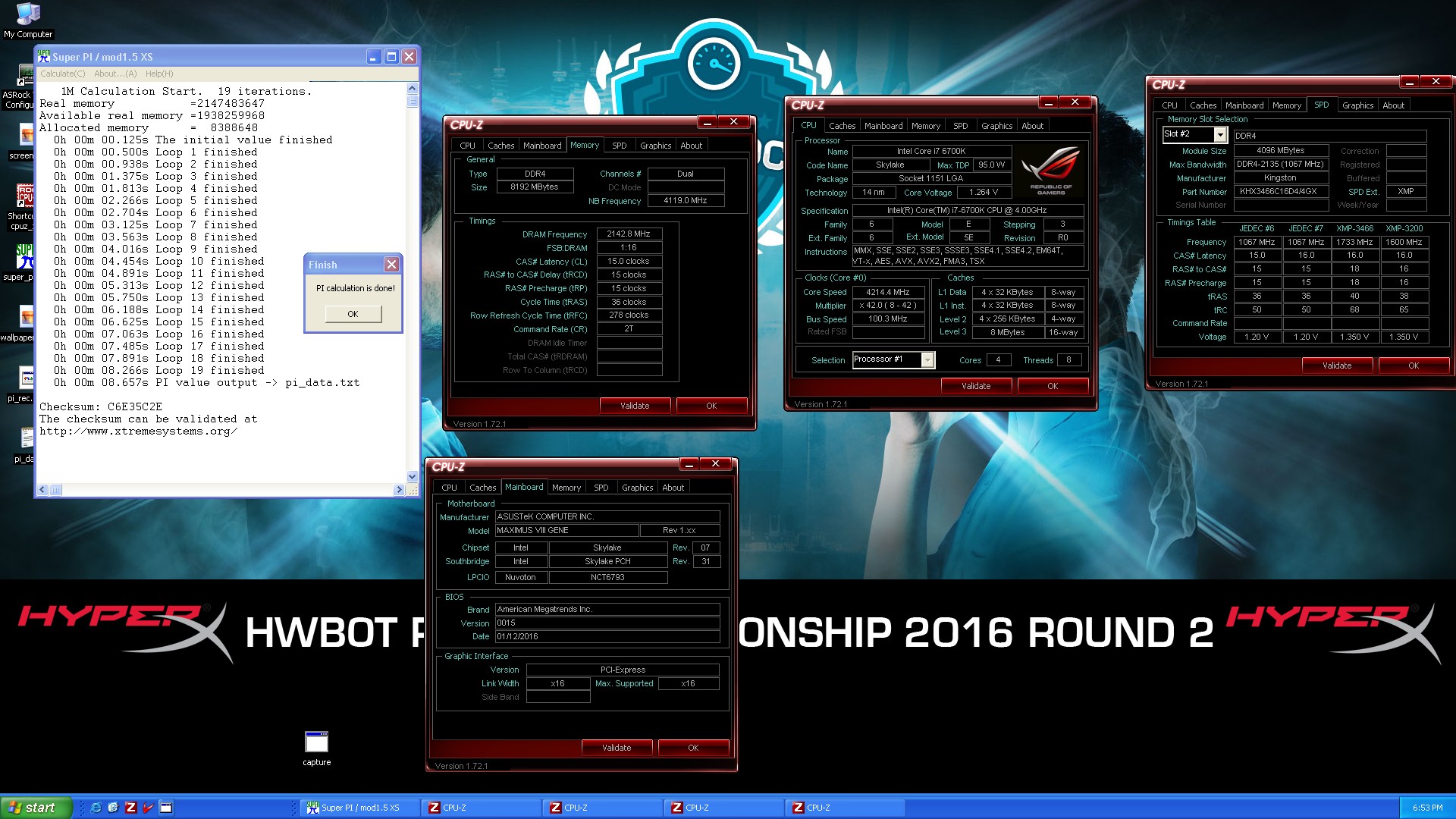Click the processor name Intel Core i7 6700K
Image resolution: width=1456 pixels, height=819 pixels.
point(931,152)
